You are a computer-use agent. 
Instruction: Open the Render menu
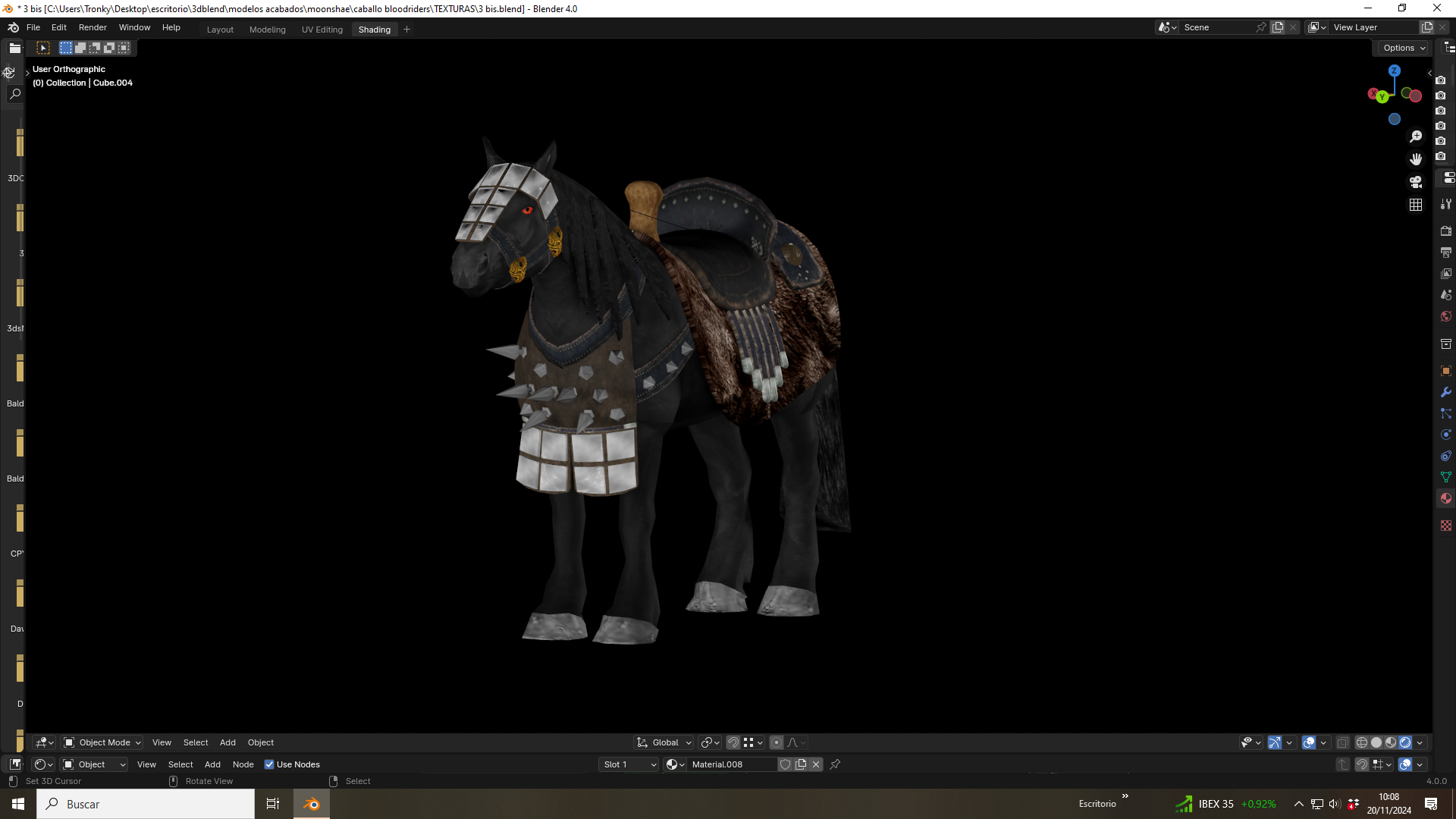pyautogui.click(x=93, y=27)
